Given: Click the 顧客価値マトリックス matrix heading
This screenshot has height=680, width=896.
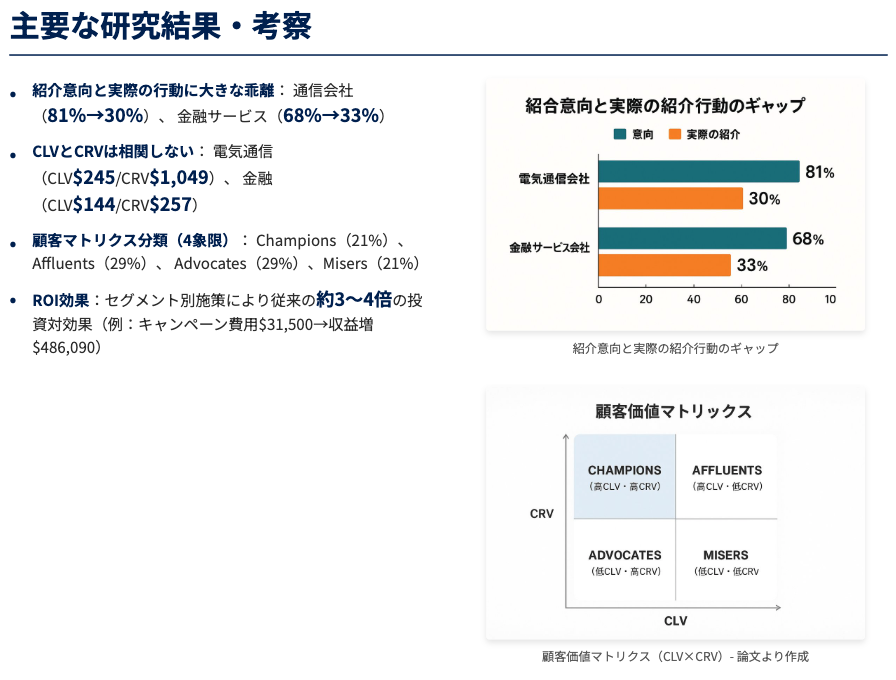Looking at the screenshot, I should [673, 411].
